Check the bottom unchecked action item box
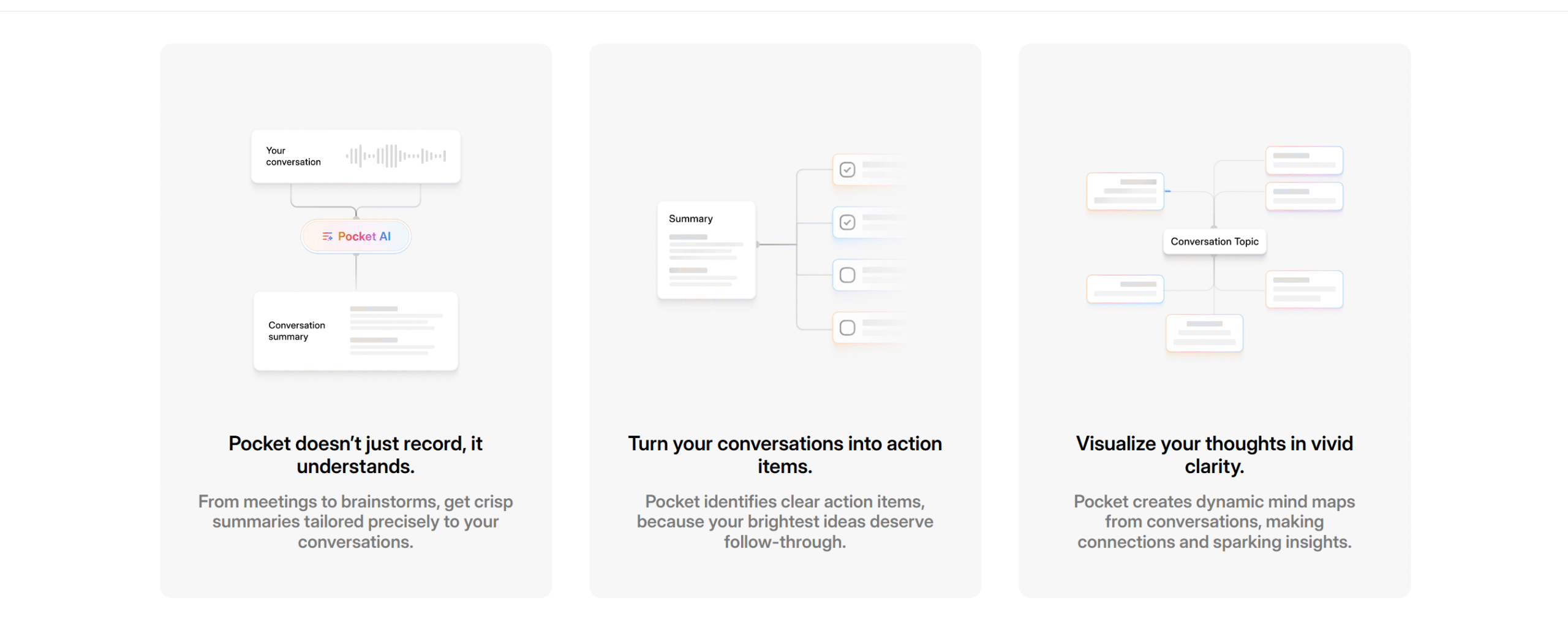 click(847, 328)
